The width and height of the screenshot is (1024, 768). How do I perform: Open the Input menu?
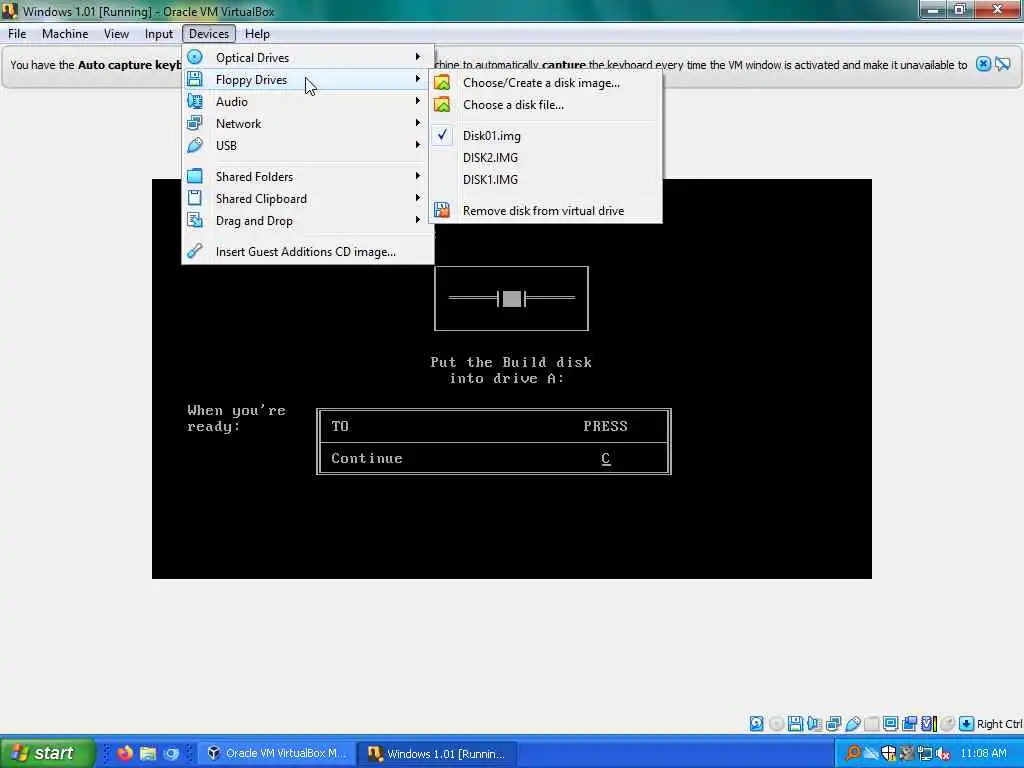[x=159, y=34]
